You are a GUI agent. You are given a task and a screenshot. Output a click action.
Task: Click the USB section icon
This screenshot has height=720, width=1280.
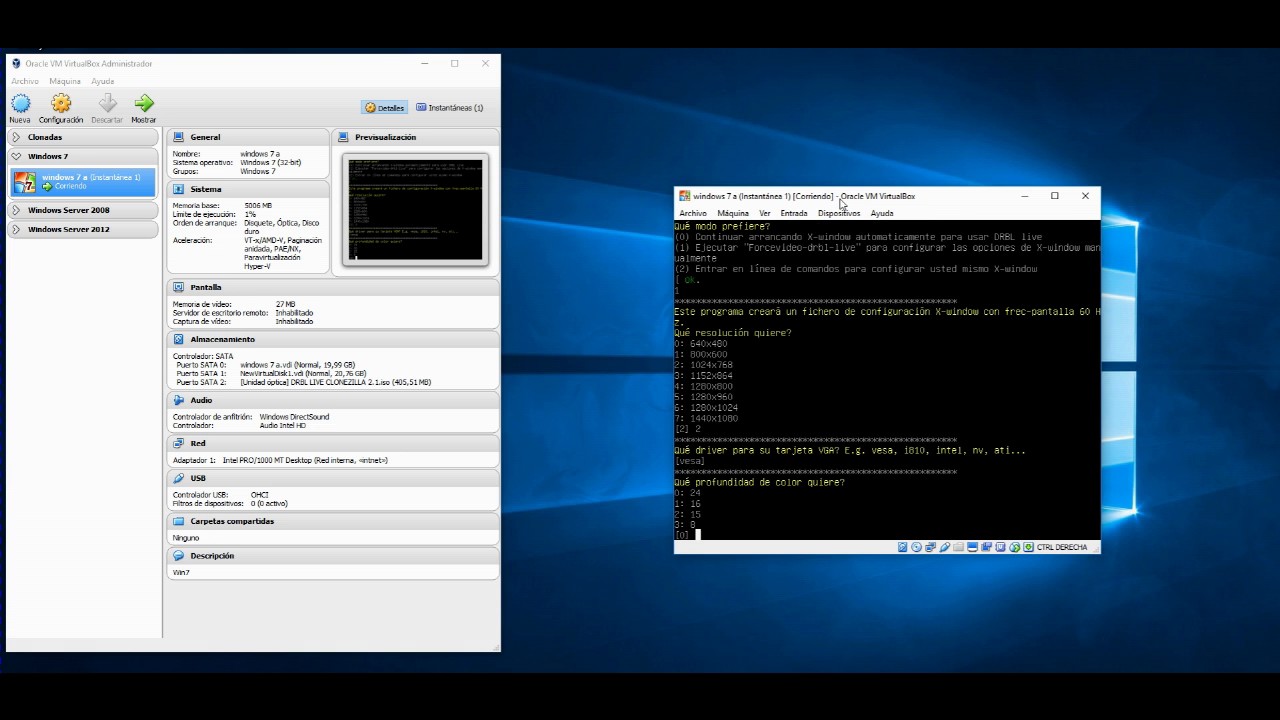(178, 478)
